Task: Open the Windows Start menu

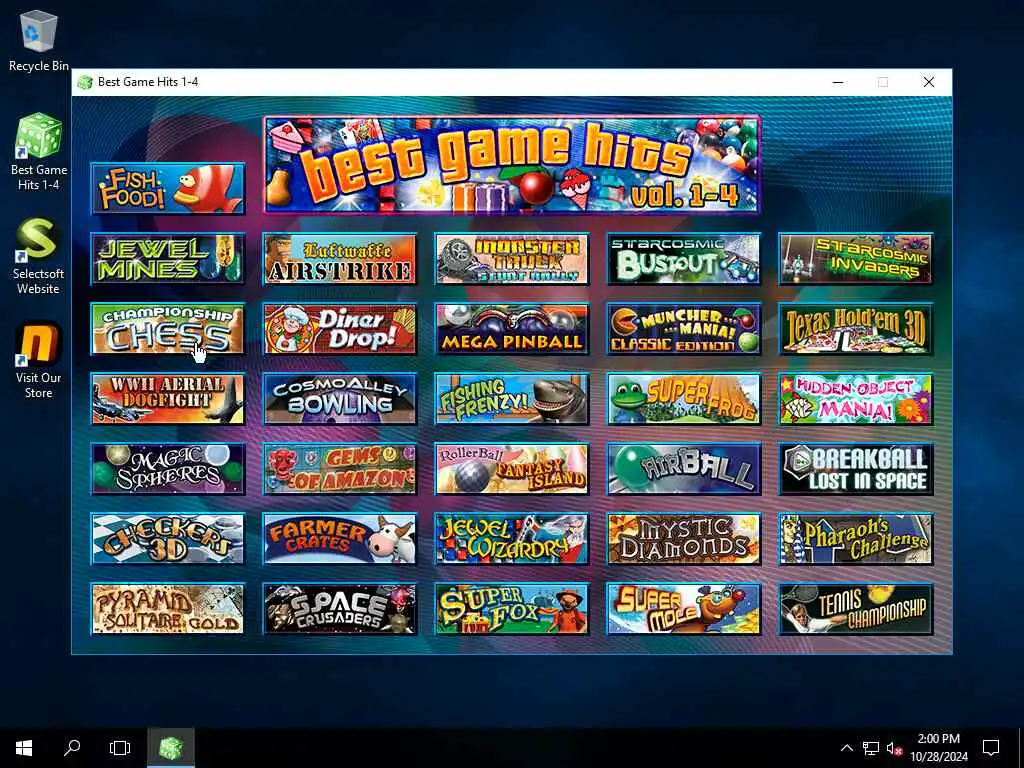Action: click(24, 747)
